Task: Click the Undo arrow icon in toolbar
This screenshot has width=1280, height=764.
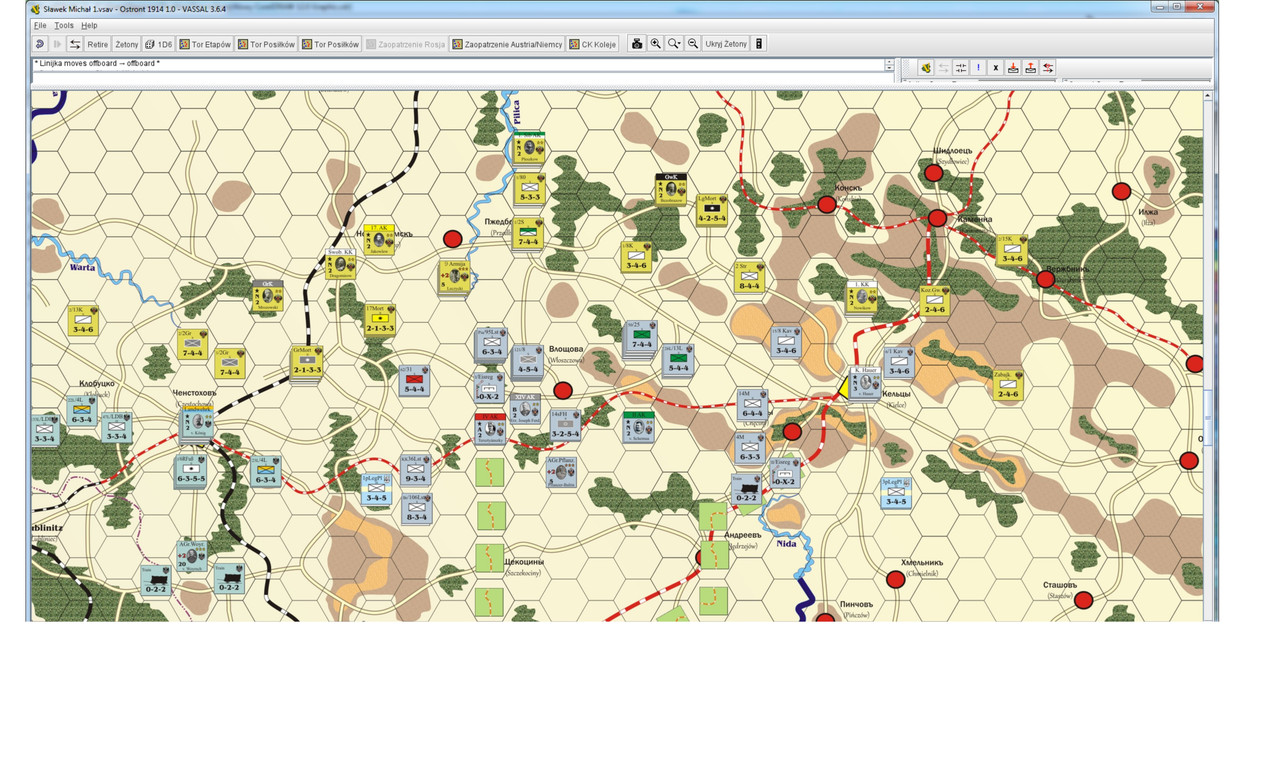Action: pyautogui.click(x=40, y=44)
